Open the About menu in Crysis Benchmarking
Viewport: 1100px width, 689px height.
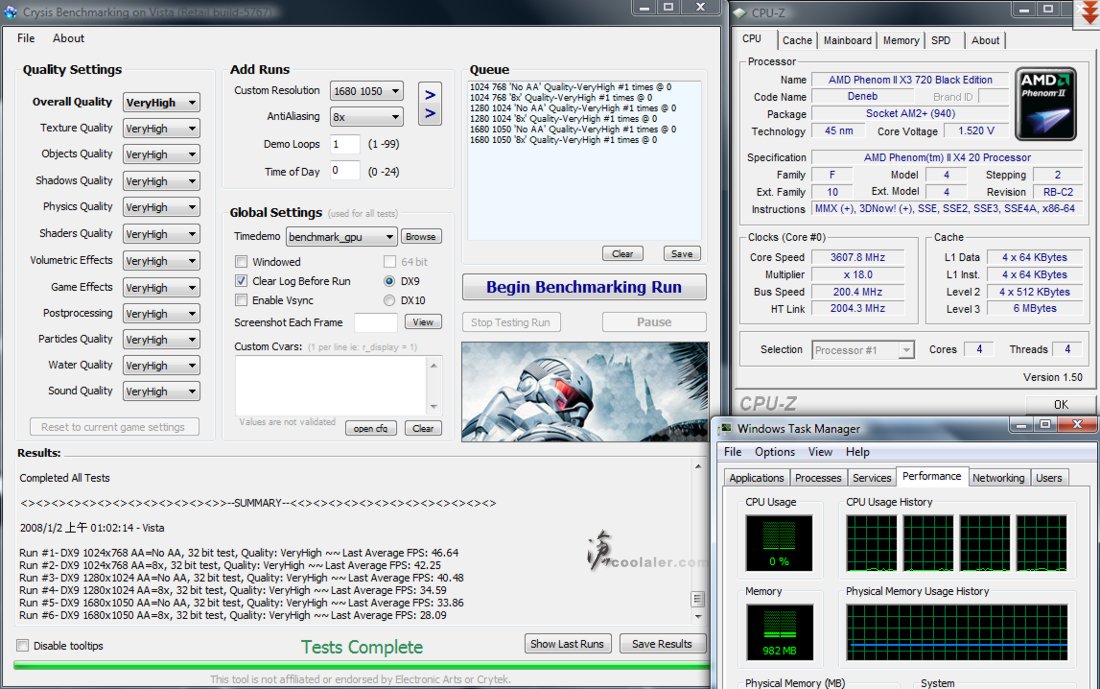[68, 38]
